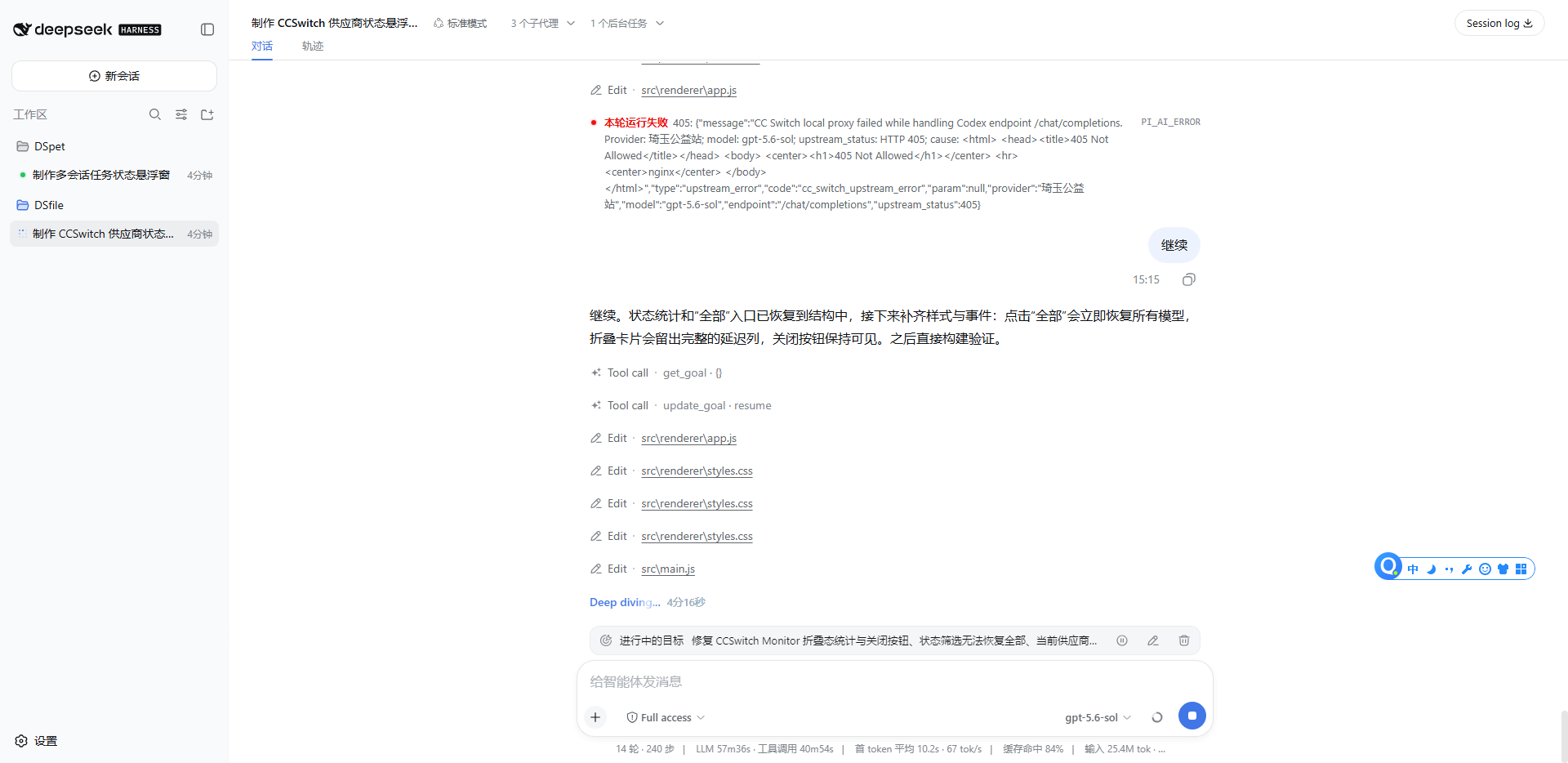The height and width of the screenshot is (763, 1568).
Task: Click the 本轮运行失败 error label
Action: [635, 123]
